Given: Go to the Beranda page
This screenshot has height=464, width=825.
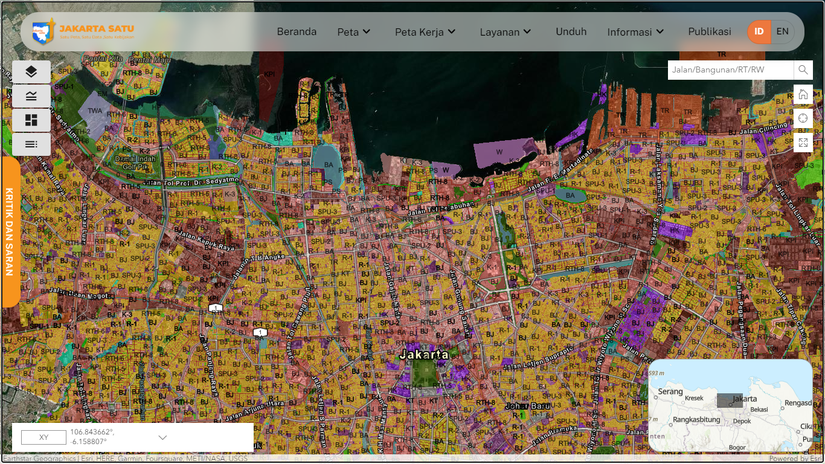Looking at the screenshot, I should pyautogui.click(x=297, y=32).
